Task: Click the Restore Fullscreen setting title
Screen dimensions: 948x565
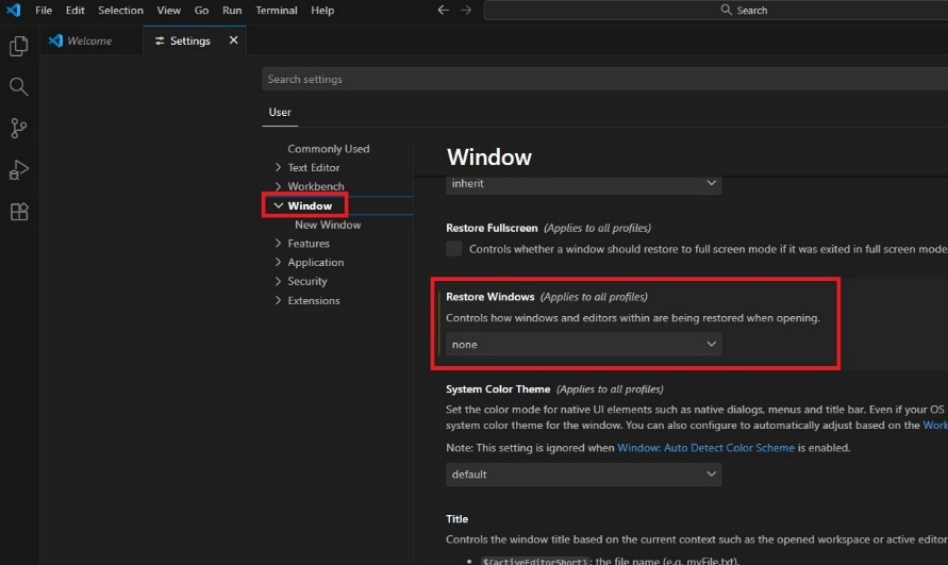Action: 492,228
